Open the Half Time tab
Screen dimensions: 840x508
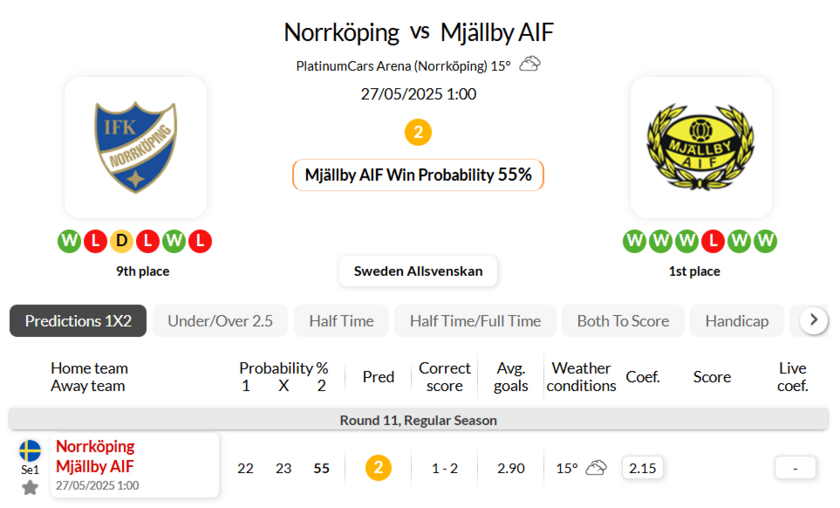341,321
